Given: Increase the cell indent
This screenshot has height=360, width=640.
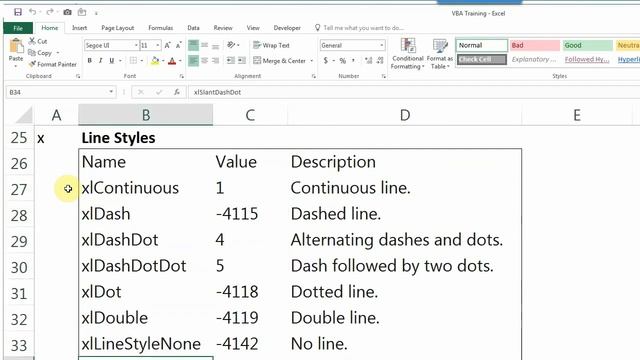Looking at the screenshot, I should 242,61.
